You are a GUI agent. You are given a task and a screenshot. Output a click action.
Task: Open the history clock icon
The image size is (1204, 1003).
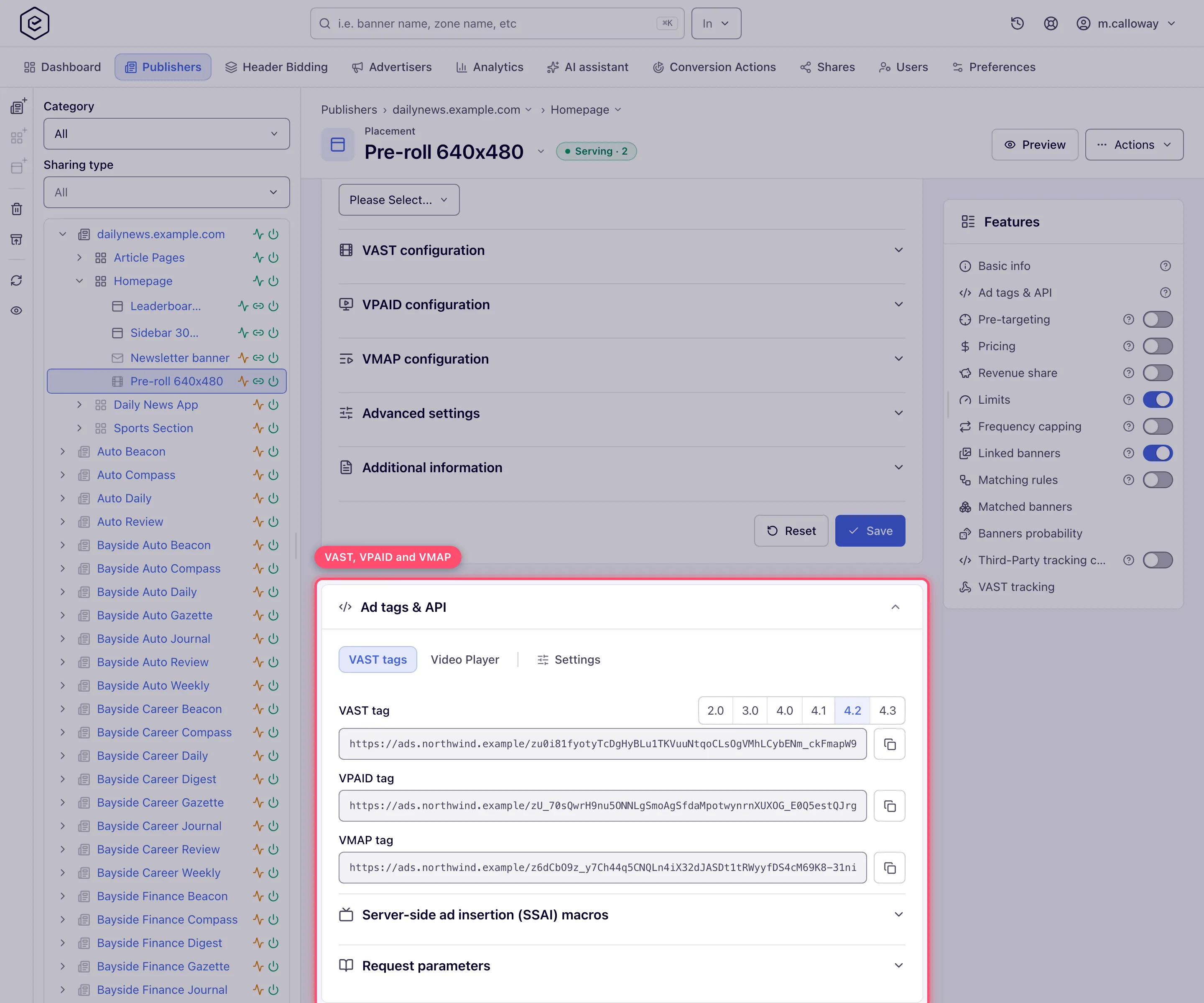[x=1017, y=23]
